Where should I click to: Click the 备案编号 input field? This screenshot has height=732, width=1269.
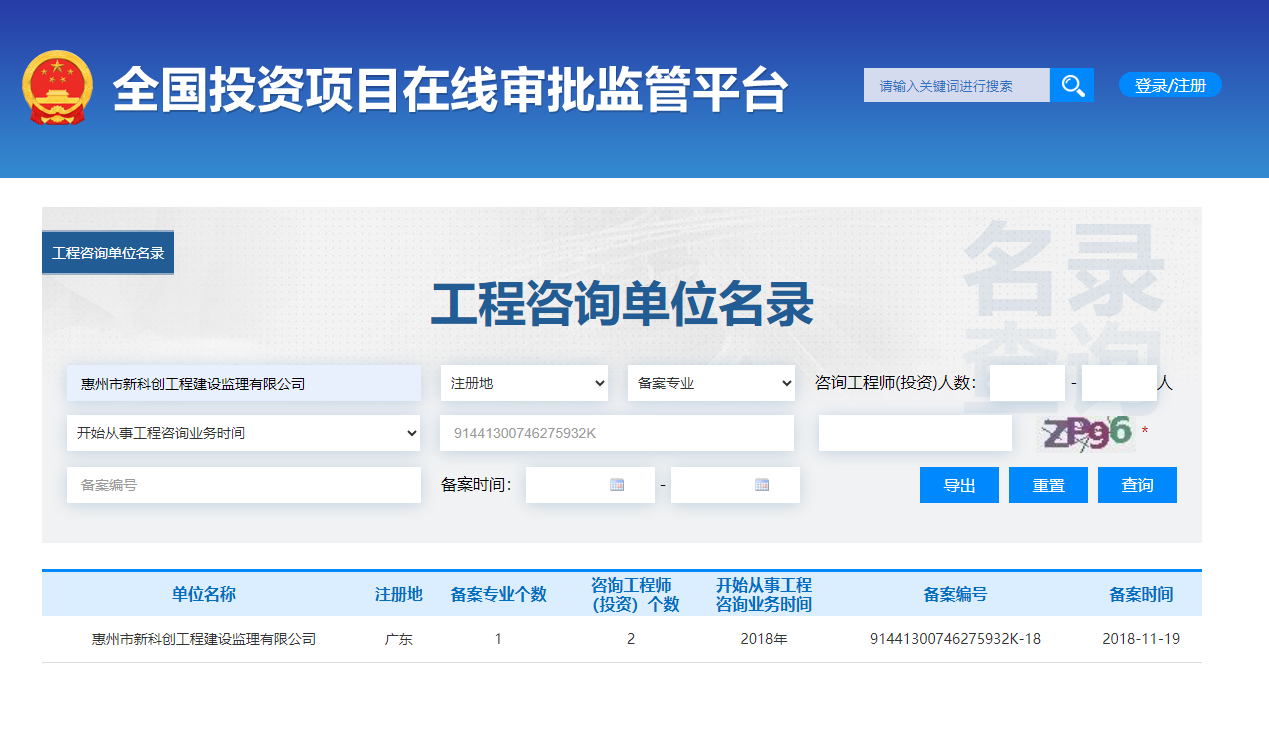[x=243, y=484]
